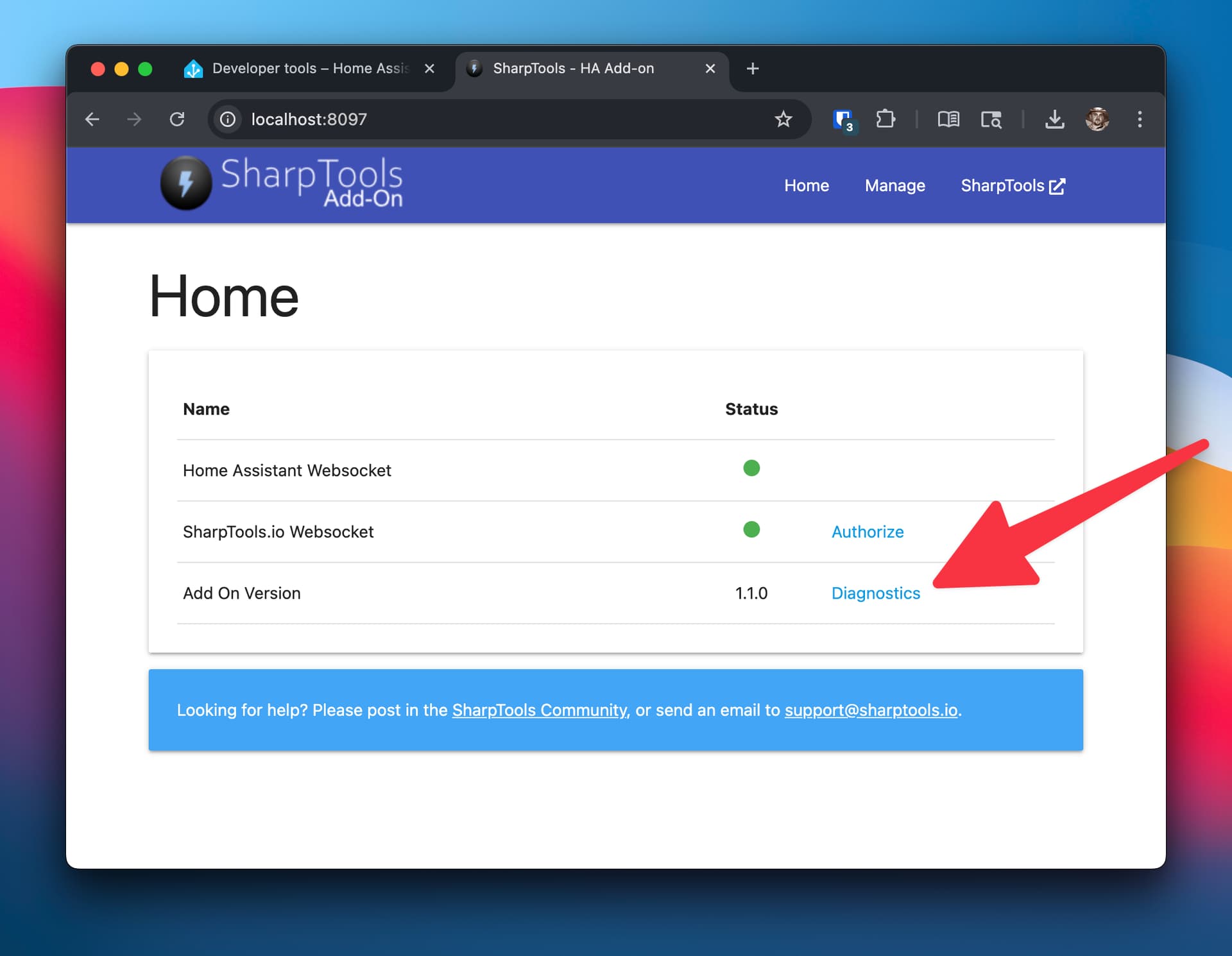Screen dimensions: 1232x956
Task: Click the green fullscreen window button
Action: click(145, 69)
